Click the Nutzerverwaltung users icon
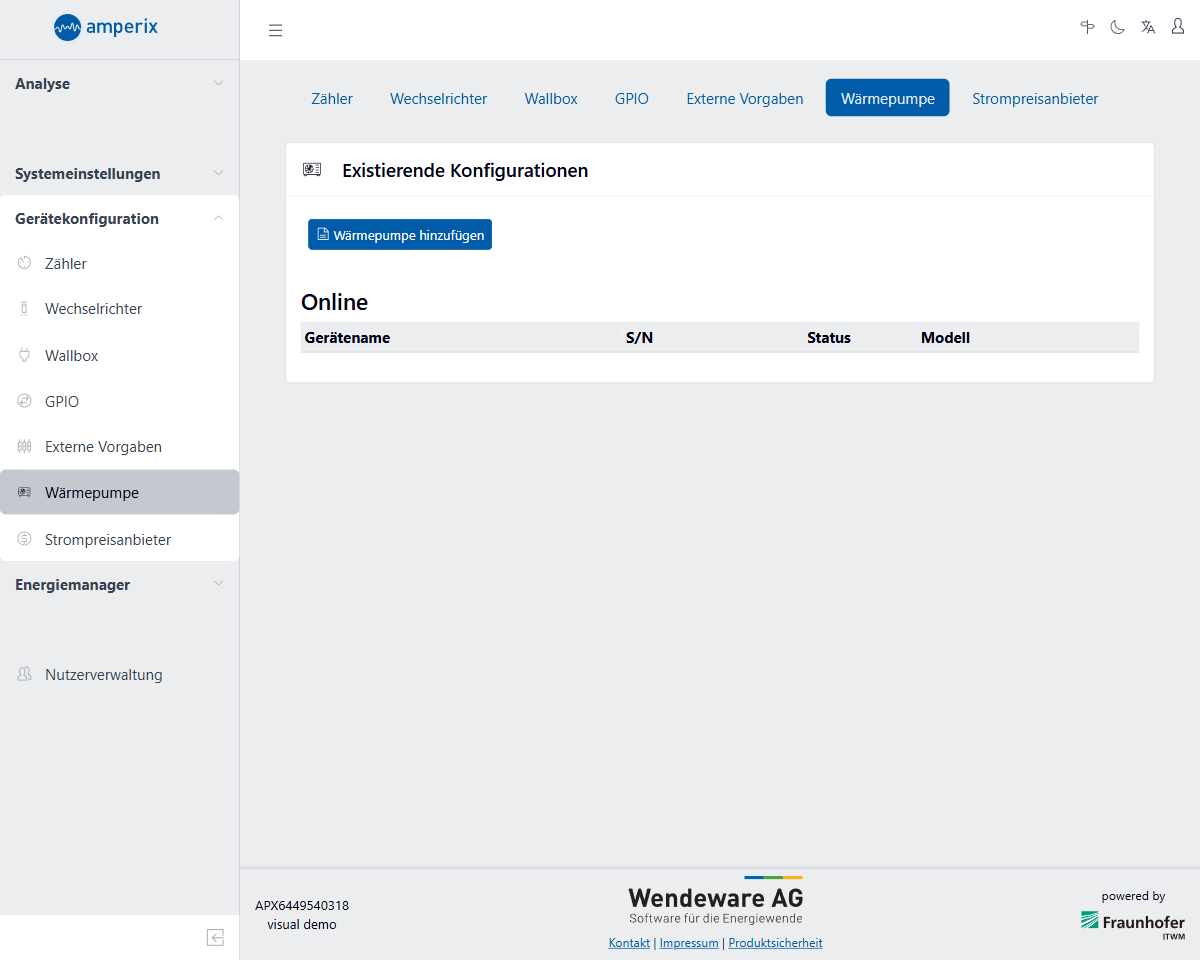The width and height of the screenshot is (1200, 960). click(x=25, y=674)
